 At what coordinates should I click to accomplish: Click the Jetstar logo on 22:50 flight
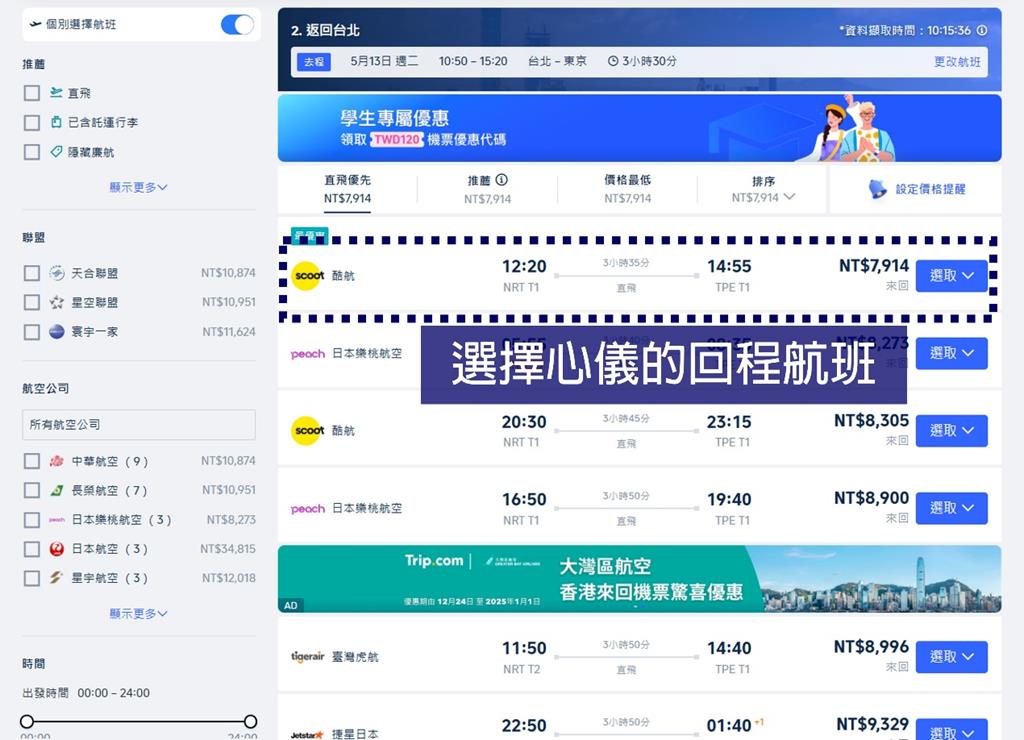point(307,734)
